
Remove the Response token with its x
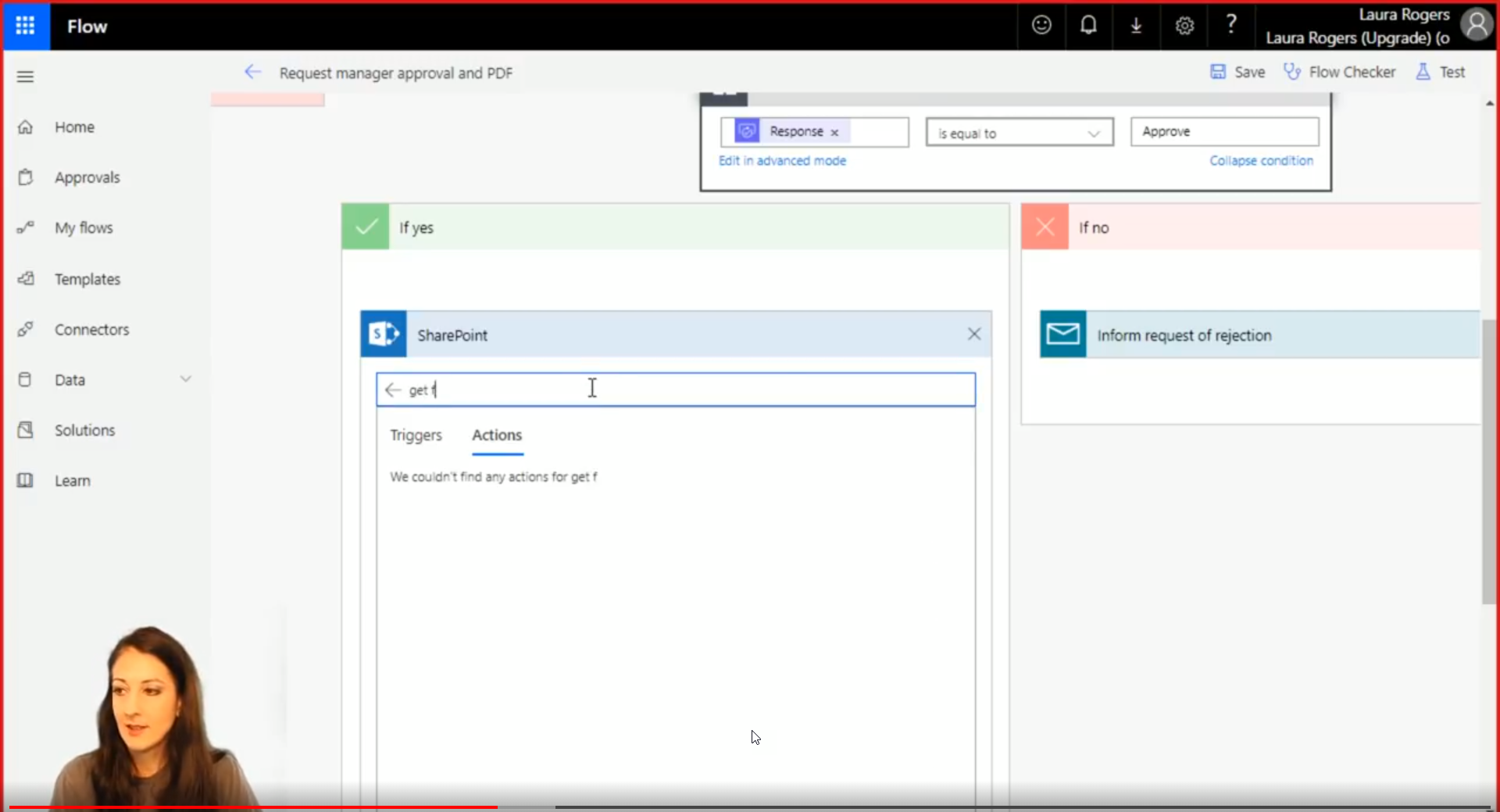(834, 132)
